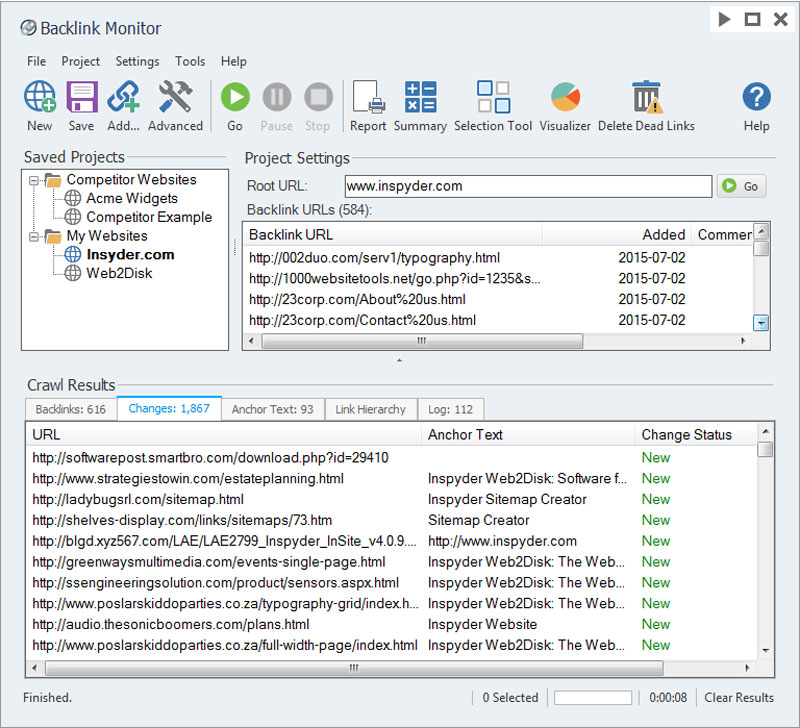Screen dimensions: 800x728
Task: Collapse the My Websites folder
Action: coord(34,237)
